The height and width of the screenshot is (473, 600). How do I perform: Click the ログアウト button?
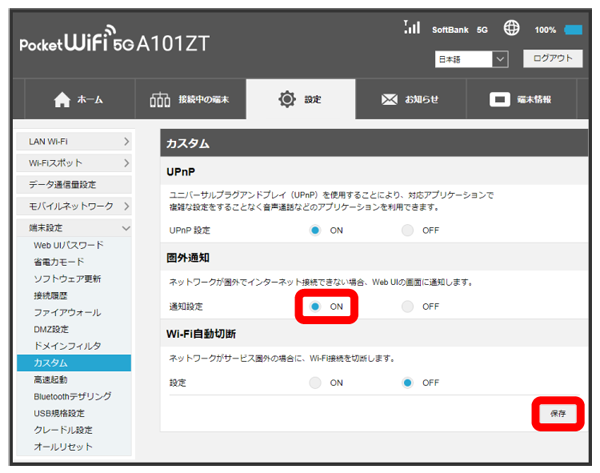551,59
